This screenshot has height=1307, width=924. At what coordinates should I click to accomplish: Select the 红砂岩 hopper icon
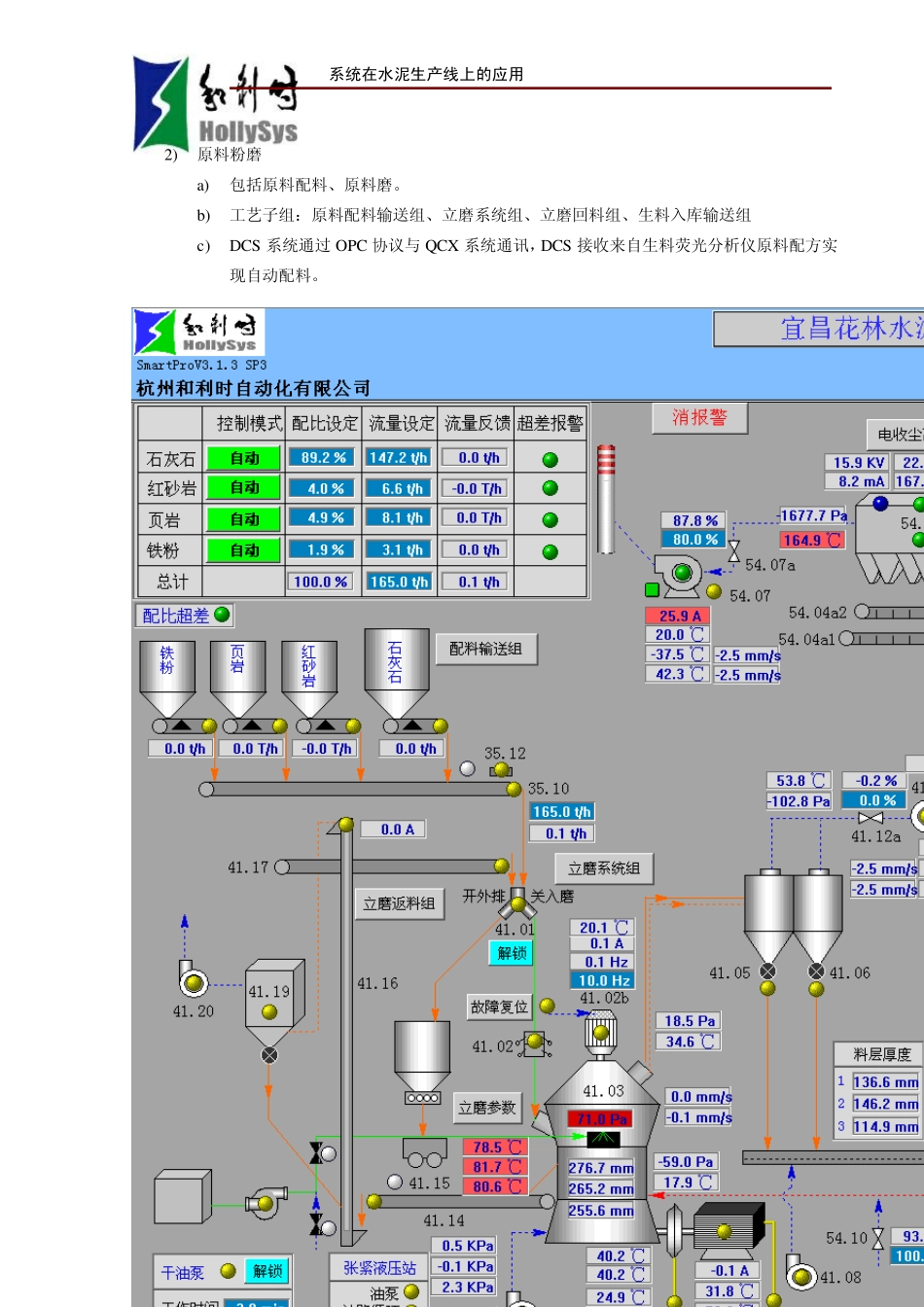pyautogui.click(x=309, y=679)
